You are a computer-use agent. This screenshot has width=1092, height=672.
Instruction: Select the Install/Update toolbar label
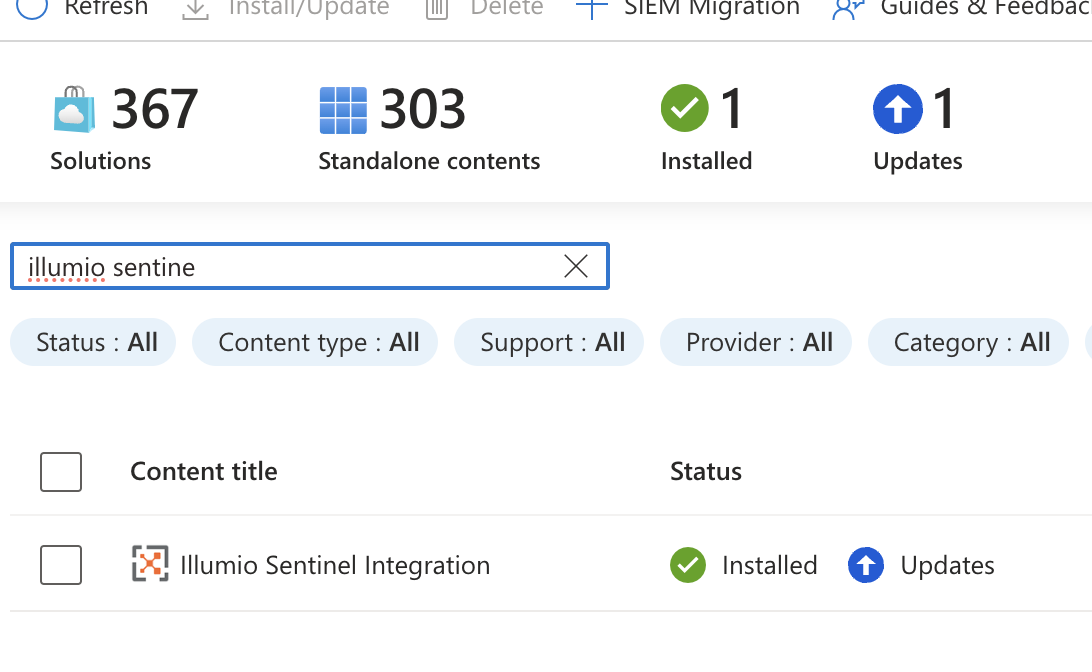(309, 8)
